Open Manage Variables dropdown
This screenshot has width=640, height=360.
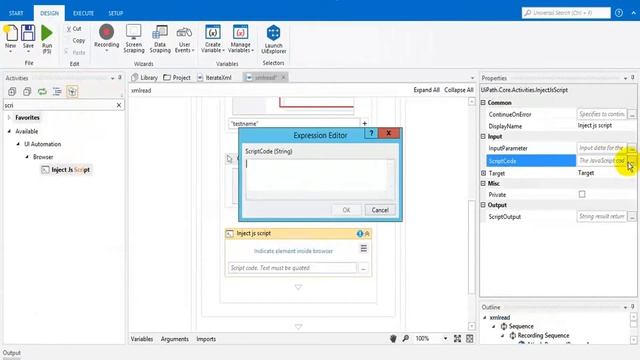[240, 38]
